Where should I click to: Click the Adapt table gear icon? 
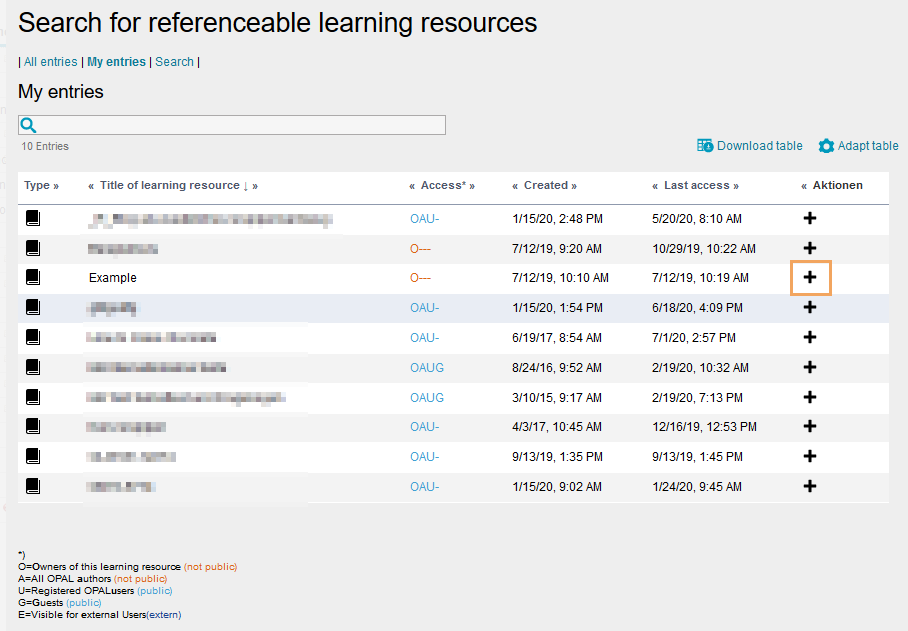point(826,146)
